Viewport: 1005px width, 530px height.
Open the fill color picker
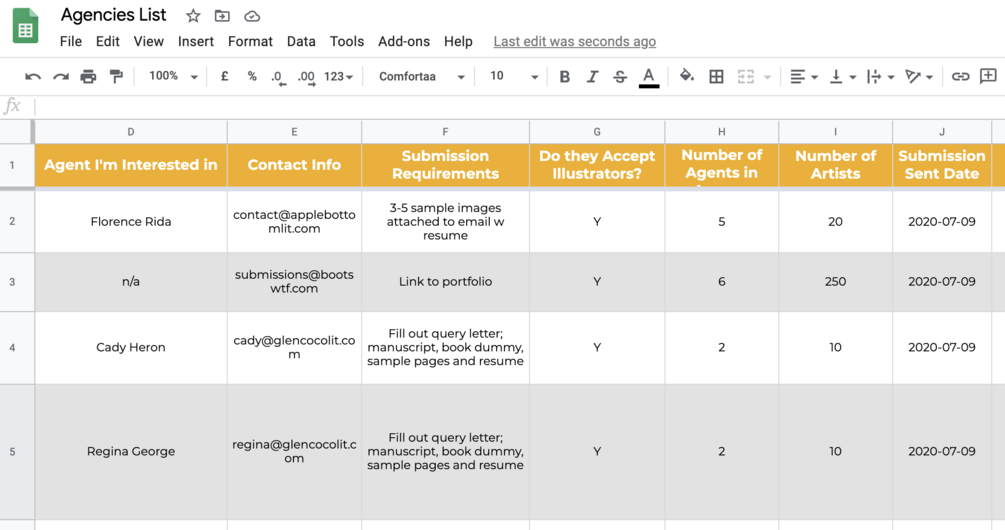coord(686,76)
